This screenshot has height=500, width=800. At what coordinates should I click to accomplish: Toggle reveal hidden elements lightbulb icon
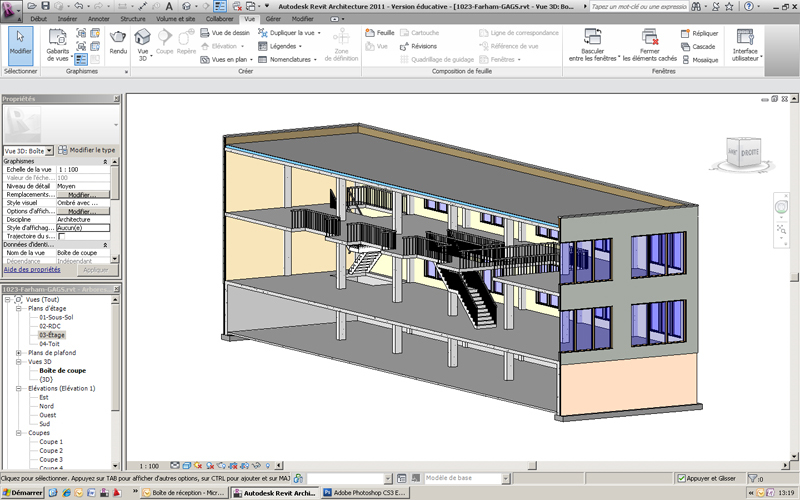coord(268,466)
